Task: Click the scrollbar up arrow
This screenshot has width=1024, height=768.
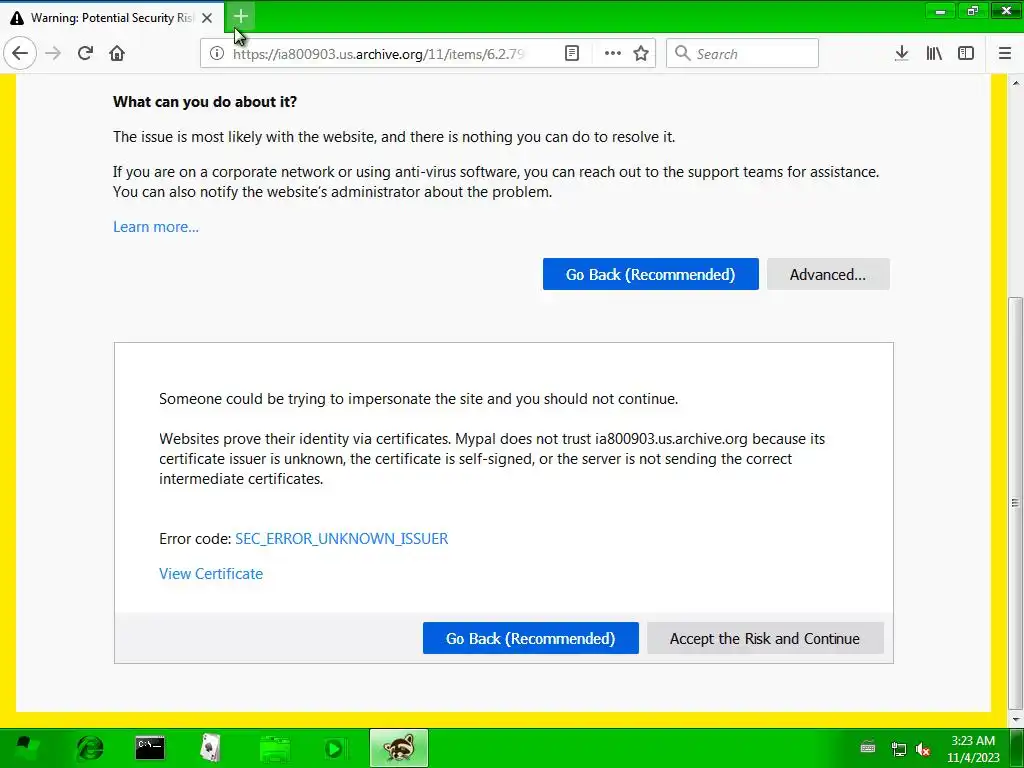Action: pos(1016,83)
